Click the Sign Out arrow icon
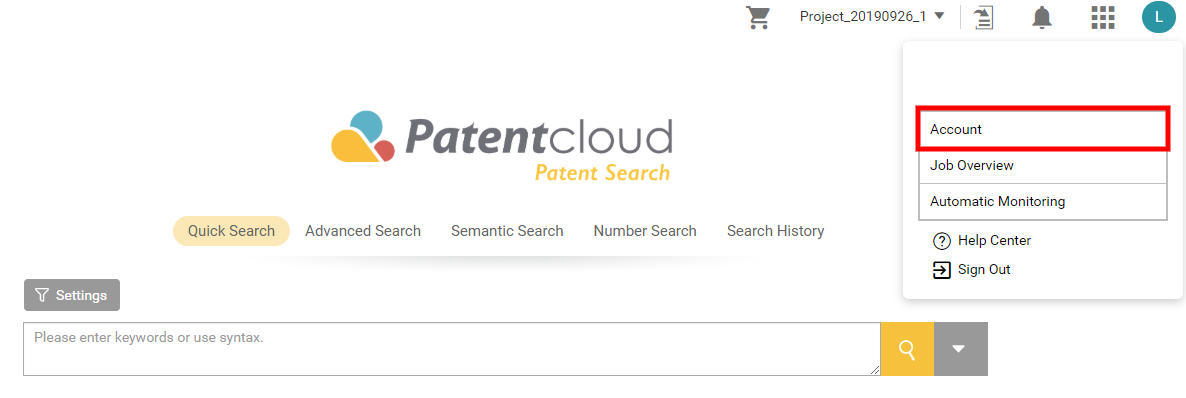The image size is (1186, 398). click(942, 270)
